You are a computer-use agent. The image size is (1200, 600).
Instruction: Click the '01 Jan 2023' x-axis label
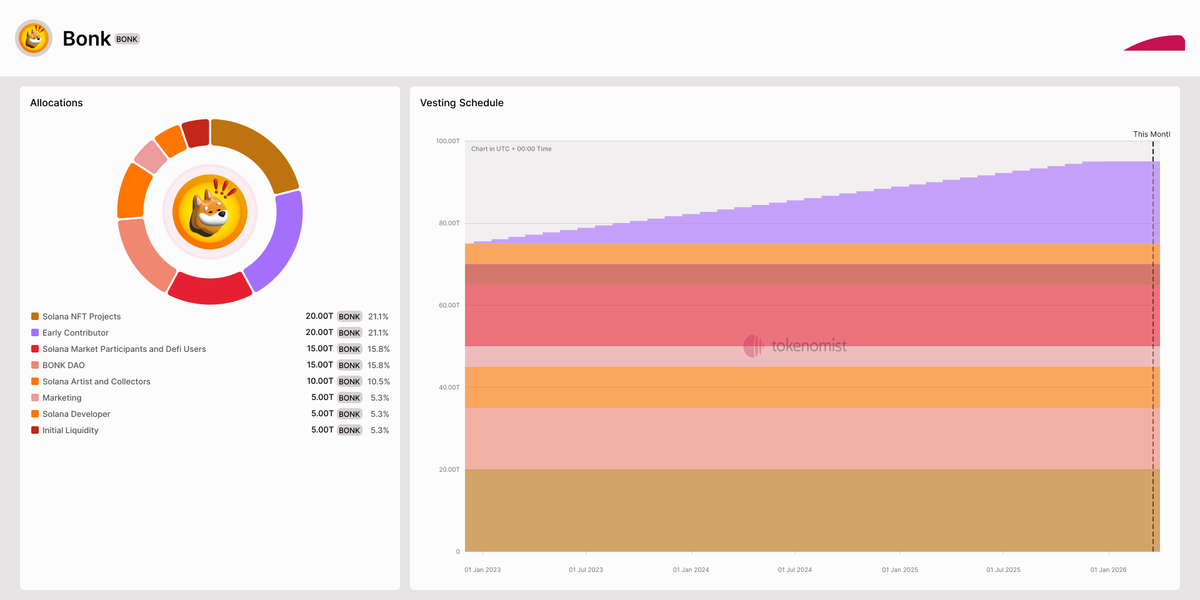coord(483,570)
